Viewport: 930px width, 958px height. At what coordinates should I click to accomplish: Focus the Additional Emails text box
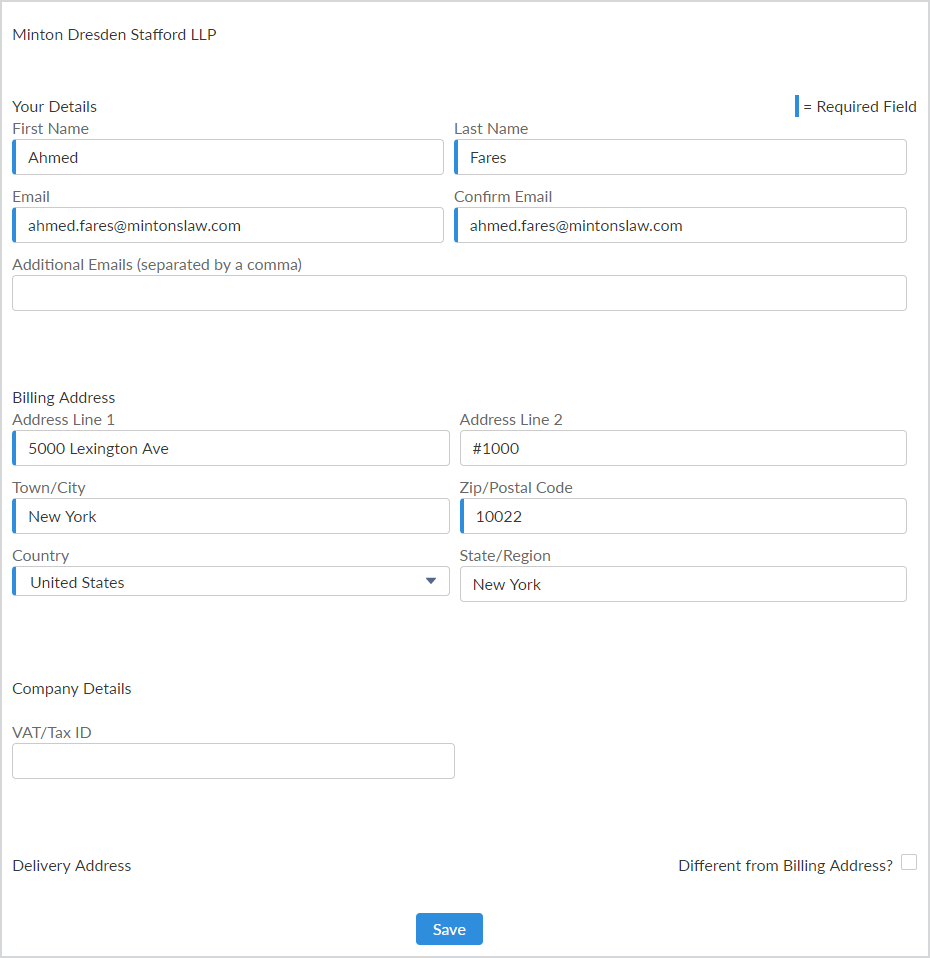coord(459,293)
